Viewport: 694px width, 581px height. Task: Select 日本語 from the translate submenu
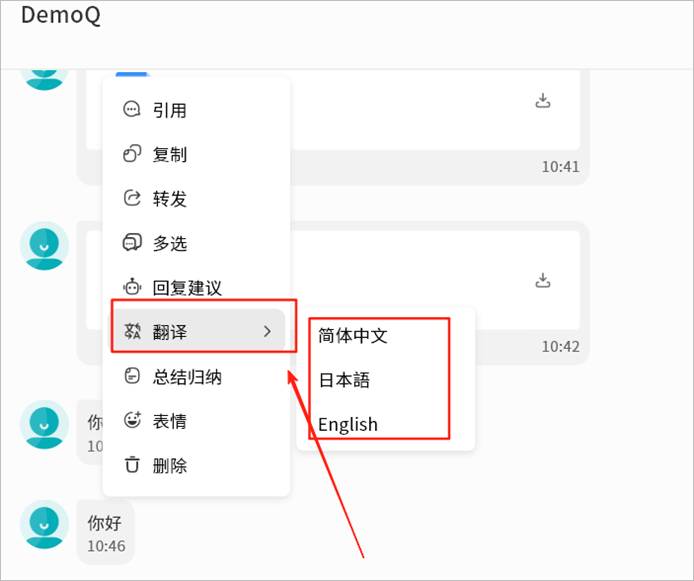click(x=344, y=380)
